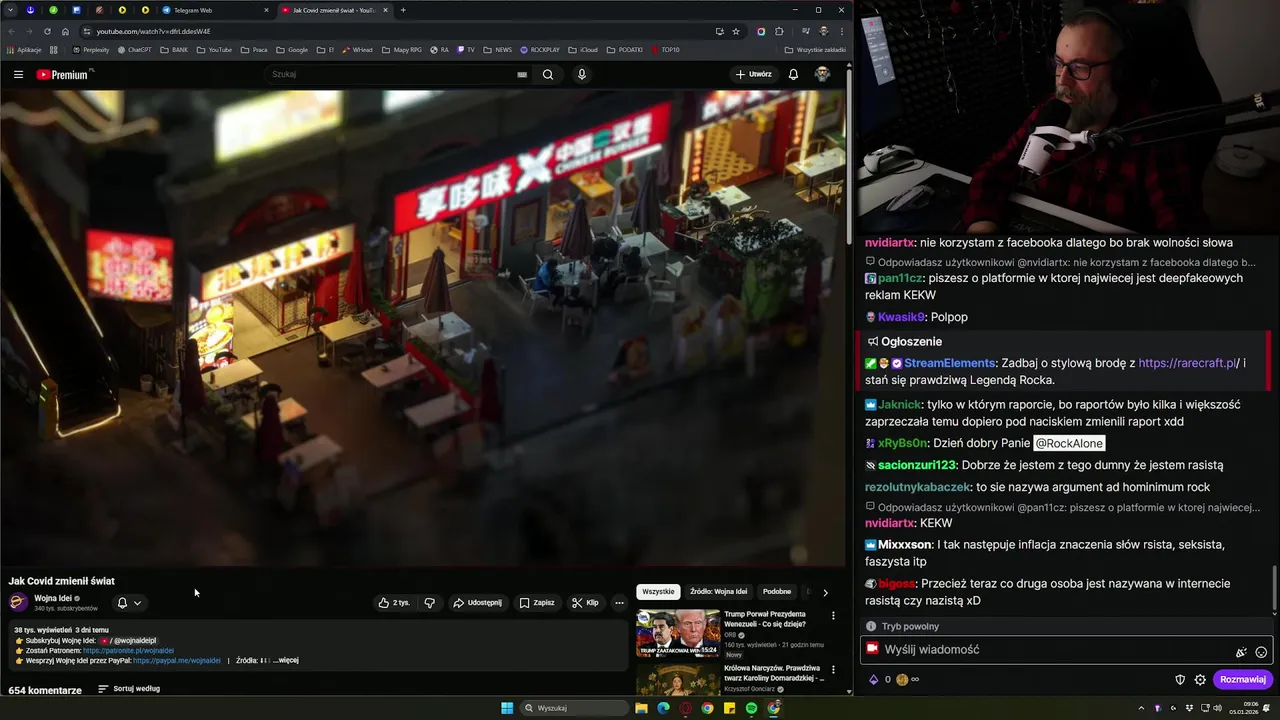Show next filter chips with arrow

[x=825, y=593]
